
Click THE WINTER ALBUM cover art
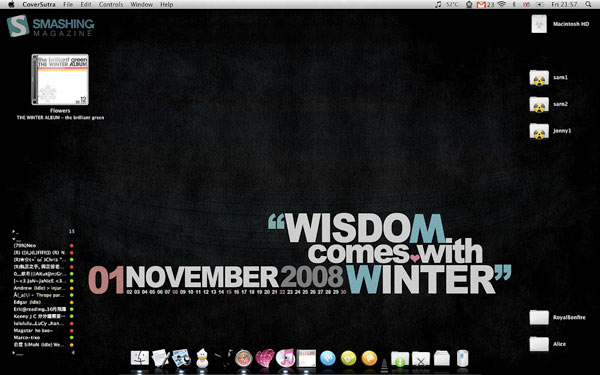coord(60,79)
